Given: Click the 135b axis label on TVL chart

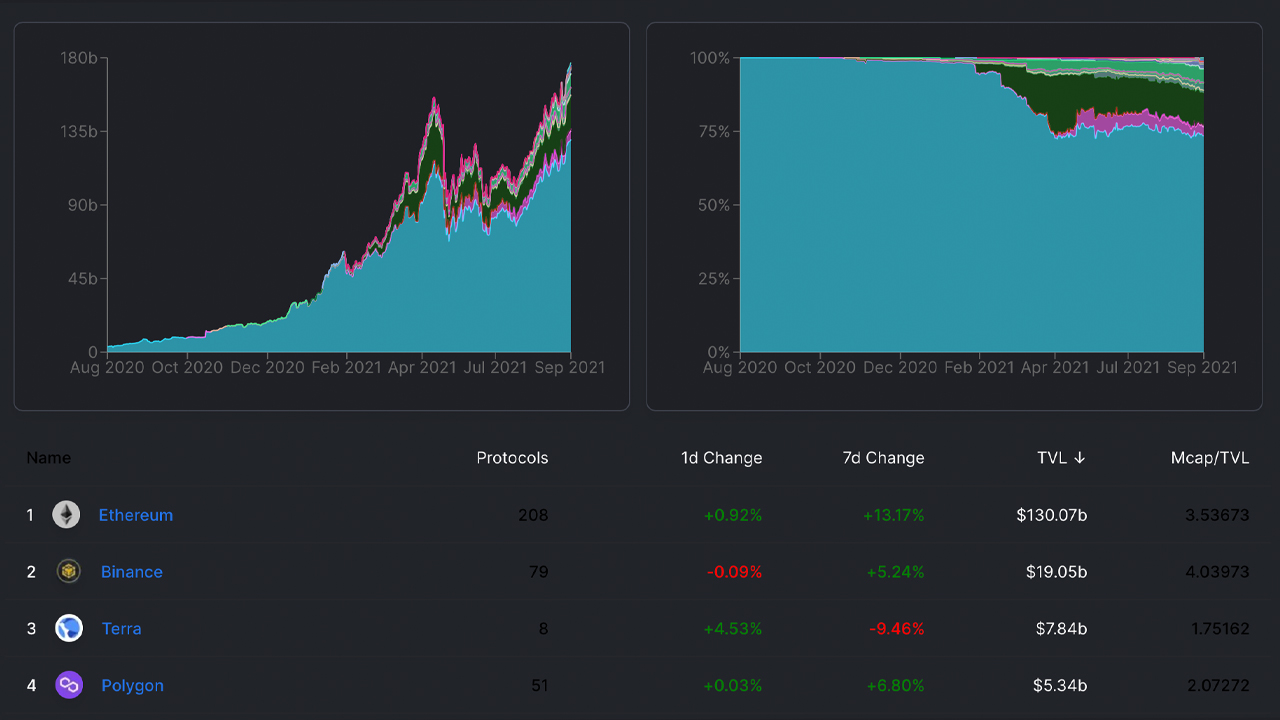Looking at the screenshot, I should click(79, 131).
